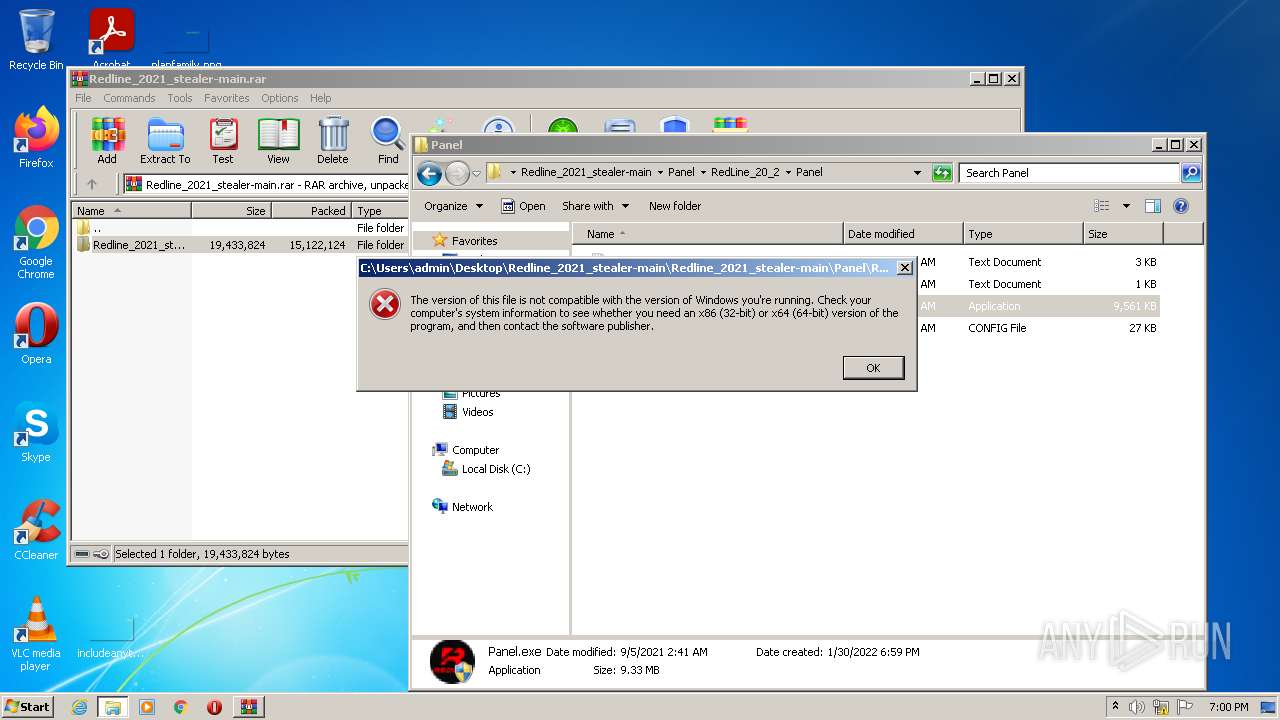The height and width of the screenshot is (720, 1280).
Task: Open the recent pages dropdown in Explorer
Action: 477,173
